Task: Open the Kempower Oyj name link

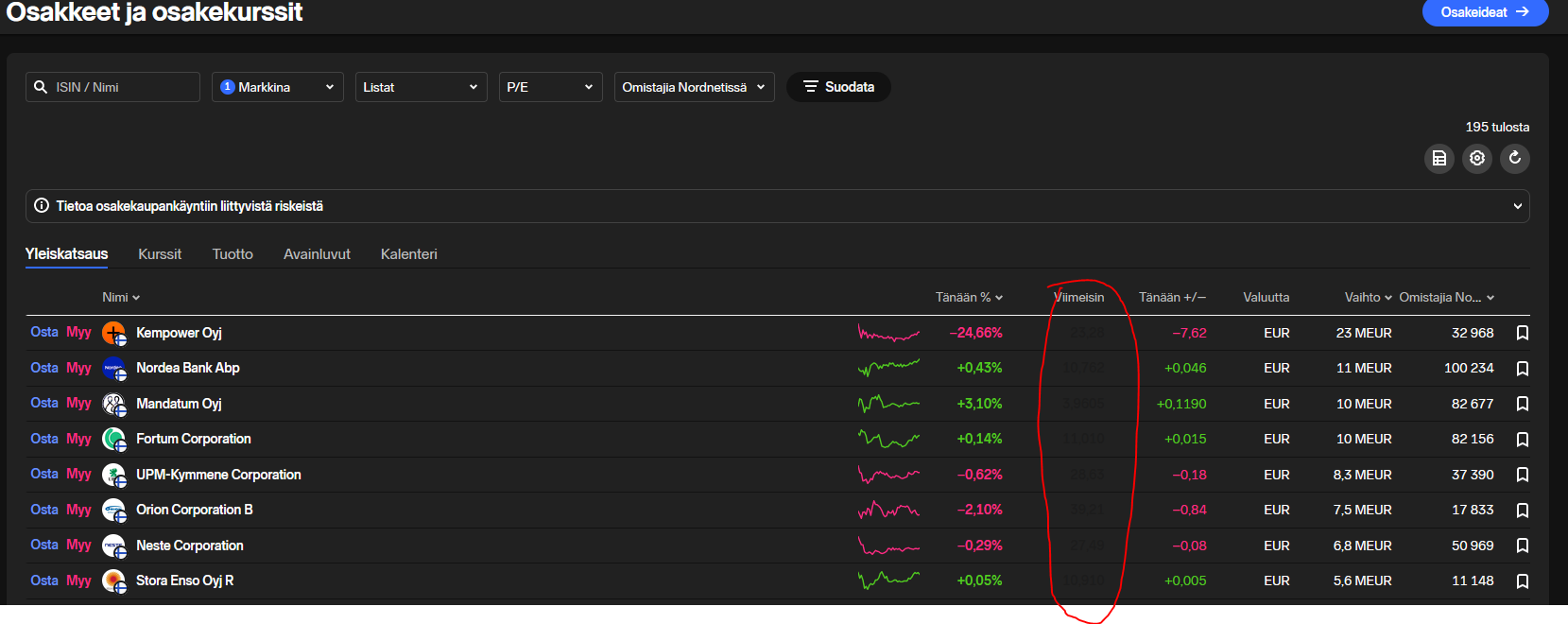Action: [179, 333]
